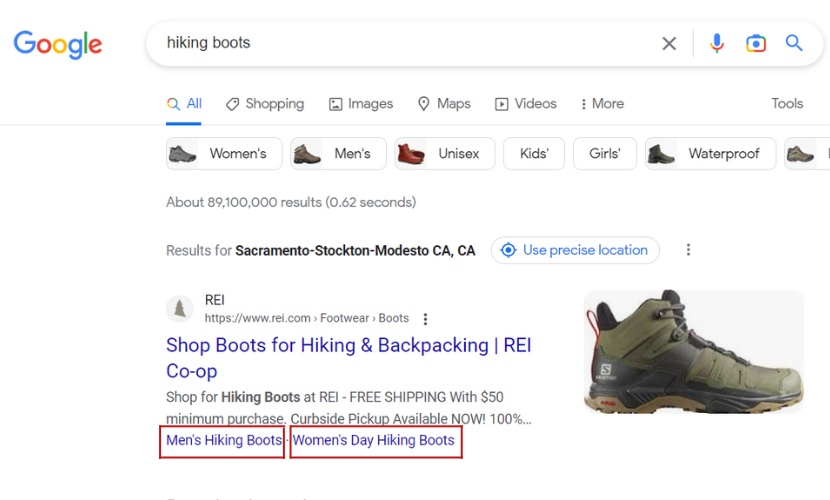Open the Maps tab
Image resolution: width=830 pixels, height=500 pixels.
[443, 103]
